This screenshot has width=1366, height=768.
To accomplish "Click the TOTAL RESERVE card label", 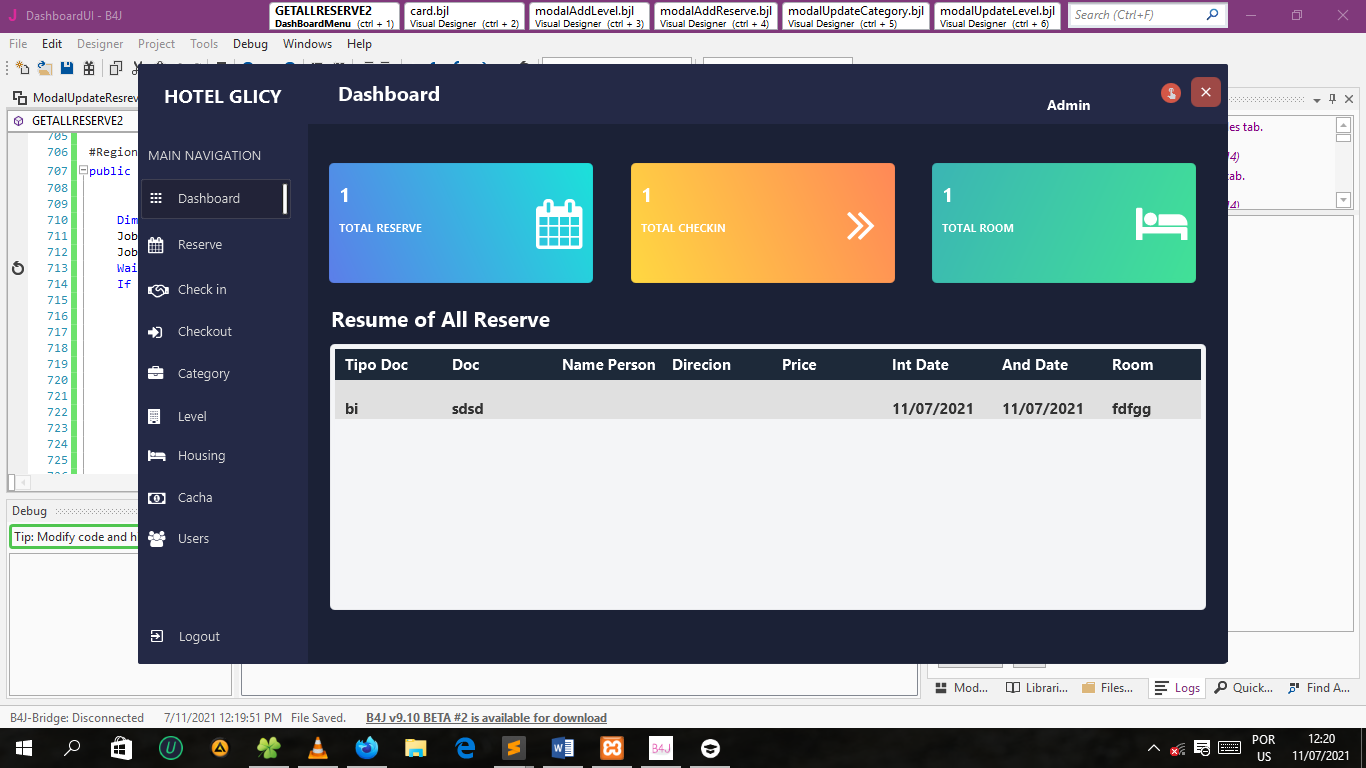I will point(380,228).
